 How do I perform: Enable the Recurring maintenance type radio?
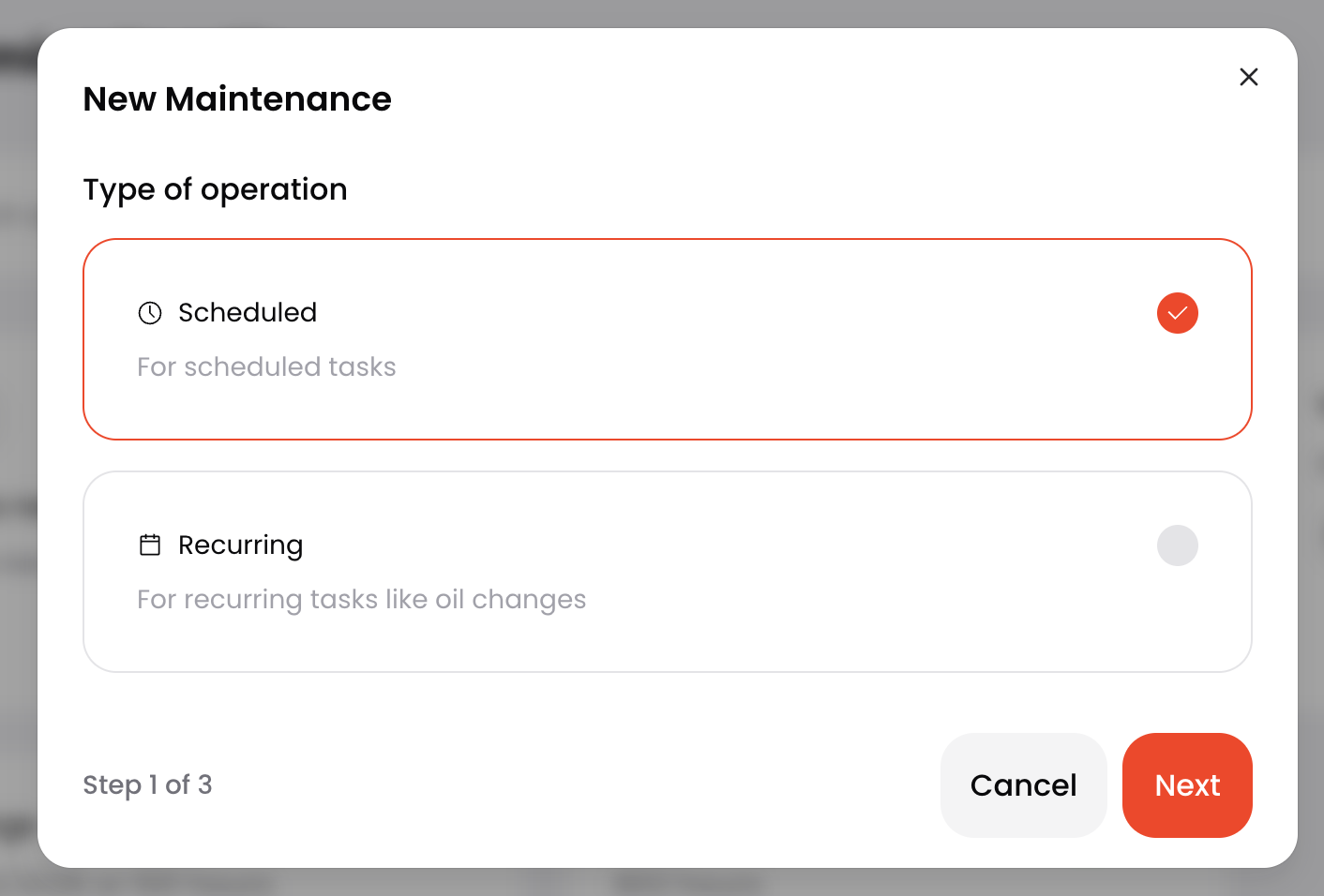(x=1177, y=545)
